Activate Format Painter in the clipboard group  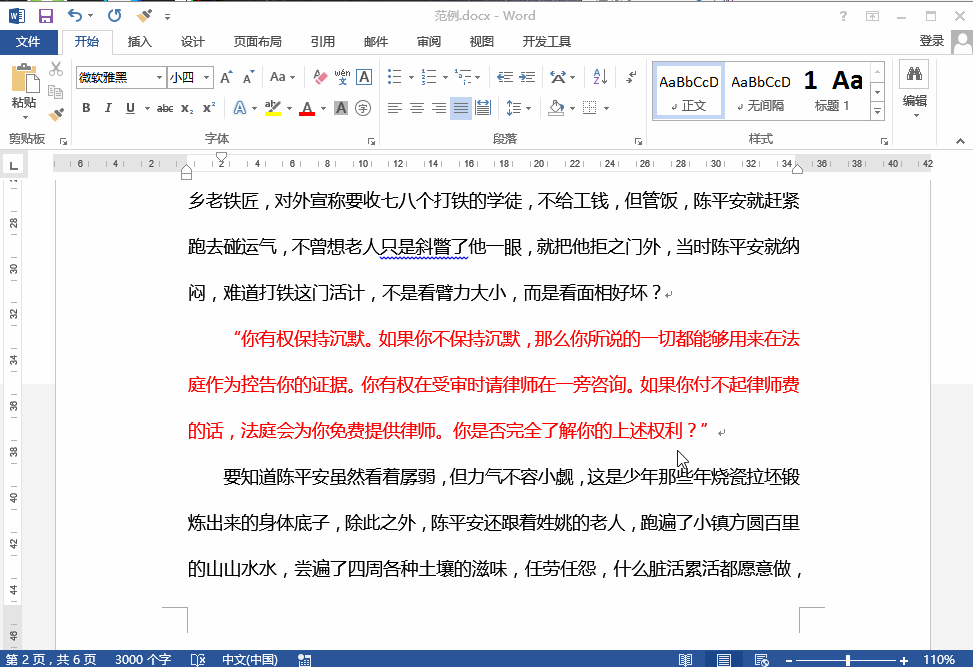(56, 115)
